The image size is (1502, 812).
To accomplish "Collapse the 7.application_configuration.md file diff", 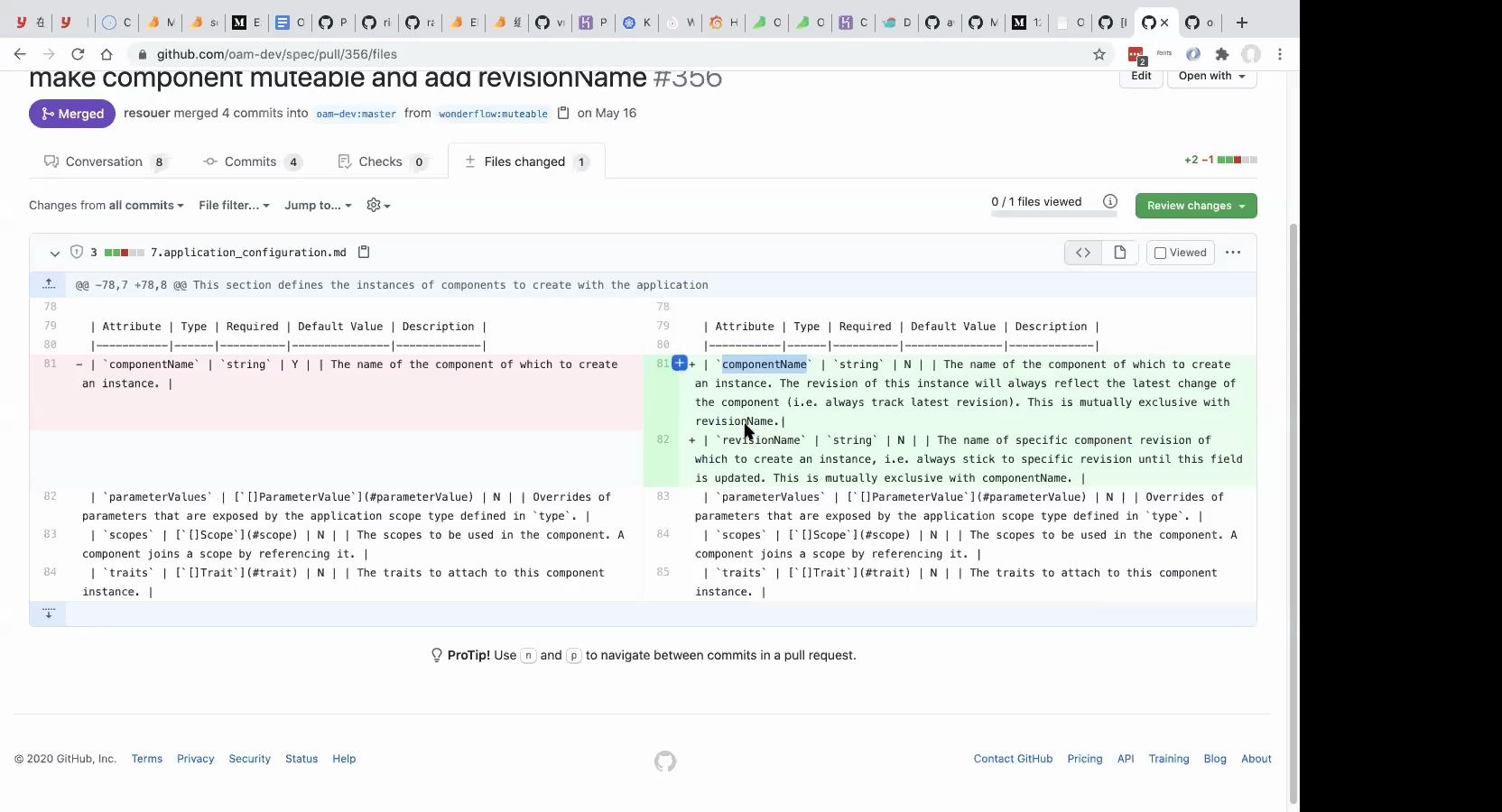I will click(x=55, y=254).
